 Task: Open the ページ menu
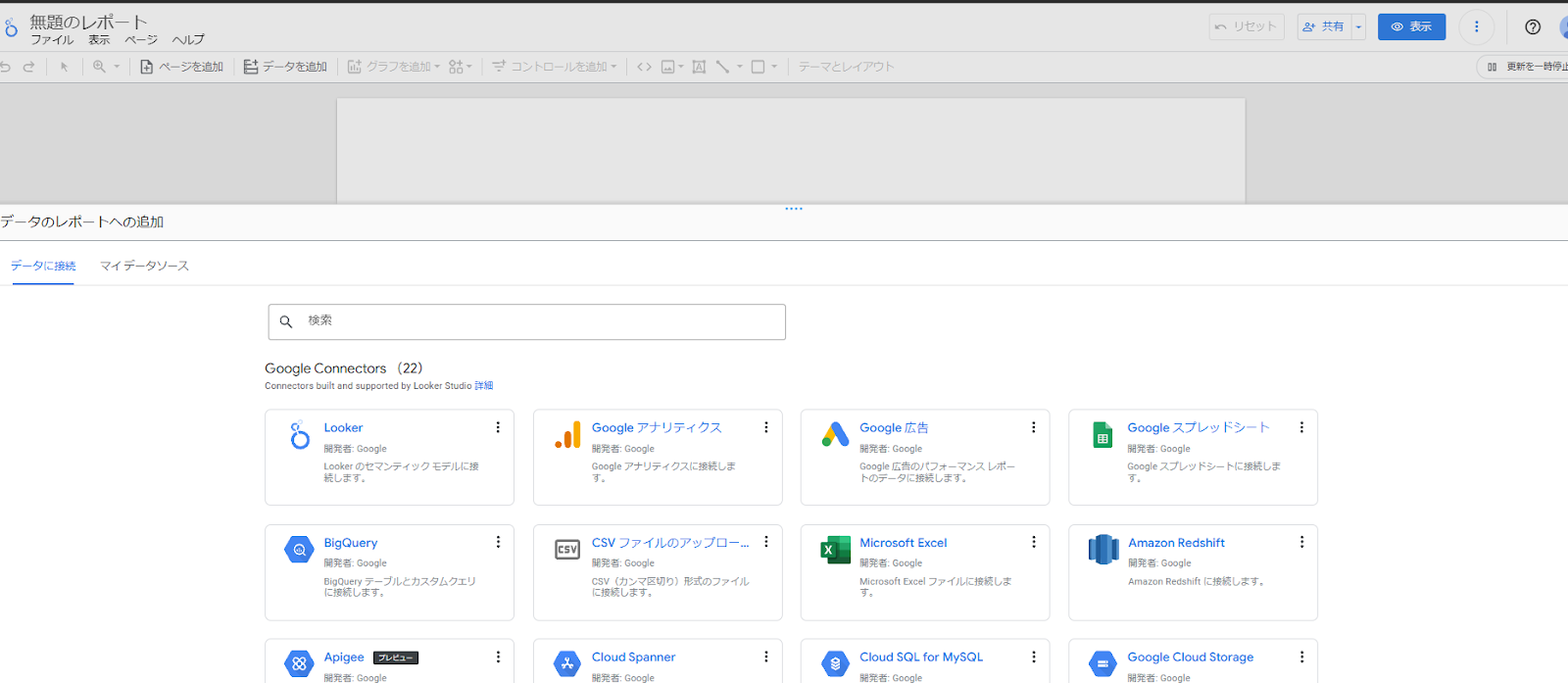pos(141,40)
